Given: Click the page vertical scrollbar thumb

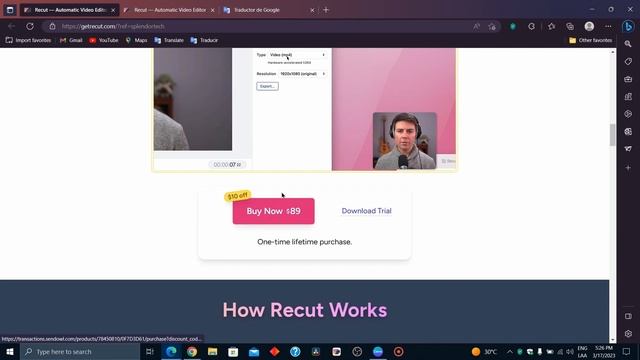Looking at the screenshot, I should tap(612, 135).
